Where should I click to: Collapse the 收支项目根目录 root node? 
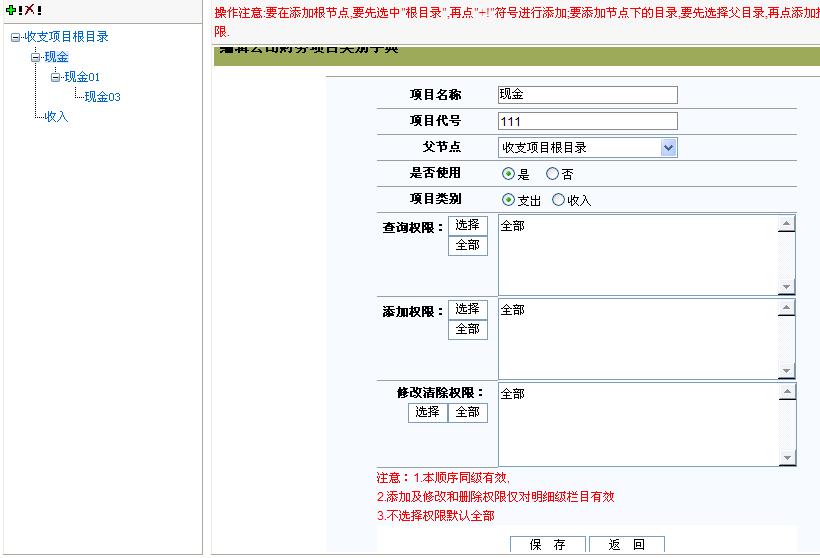(x=15, y=37)
